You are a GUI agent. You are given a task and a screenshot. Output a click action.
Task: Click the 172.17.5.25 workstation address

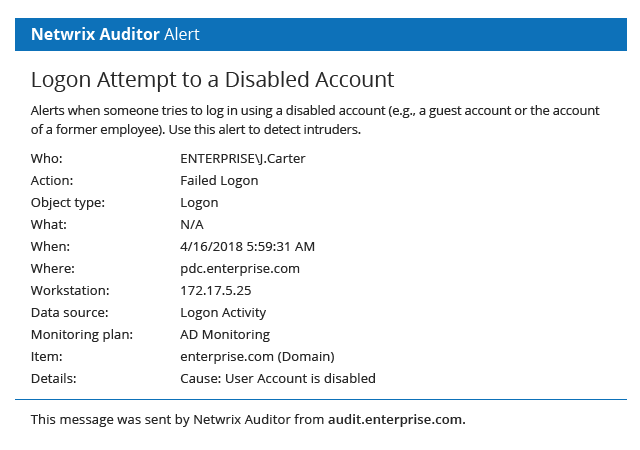click(215, 290)
